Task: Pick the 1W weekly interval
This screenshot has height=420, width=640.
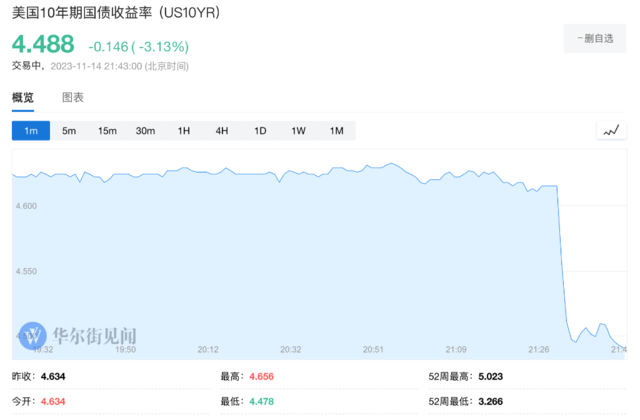Action: 298,131
